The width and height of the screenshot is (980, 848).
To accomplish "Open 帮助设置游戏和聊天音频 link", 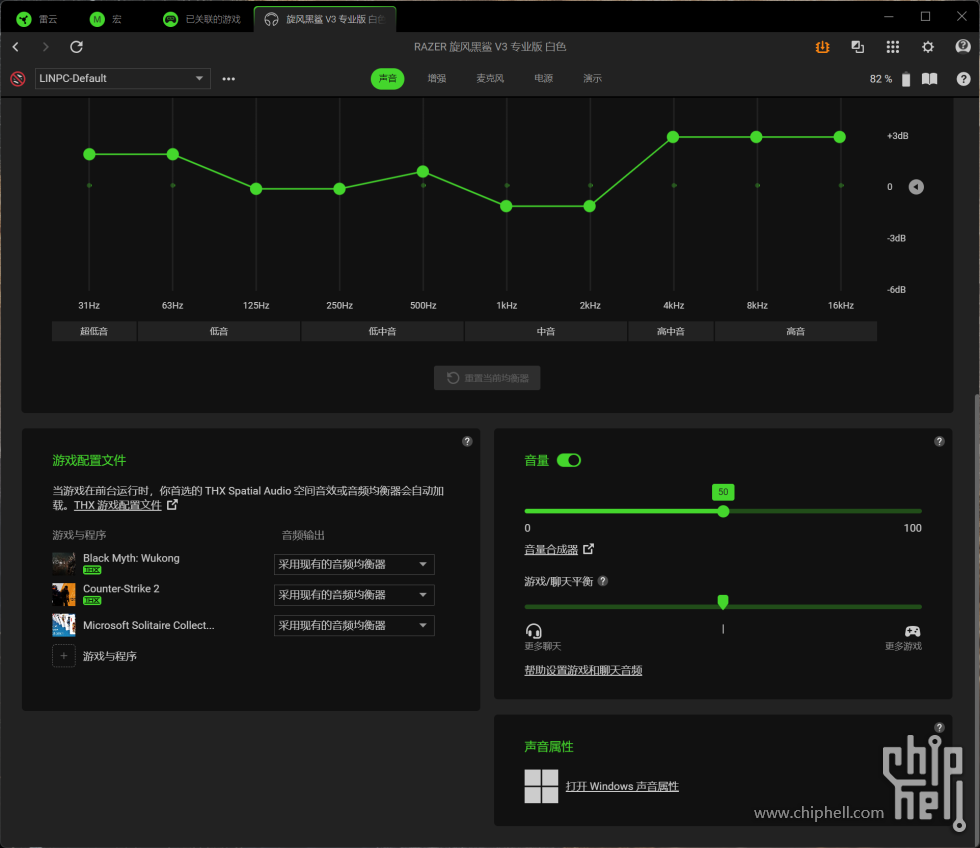I will click(583, 671).
